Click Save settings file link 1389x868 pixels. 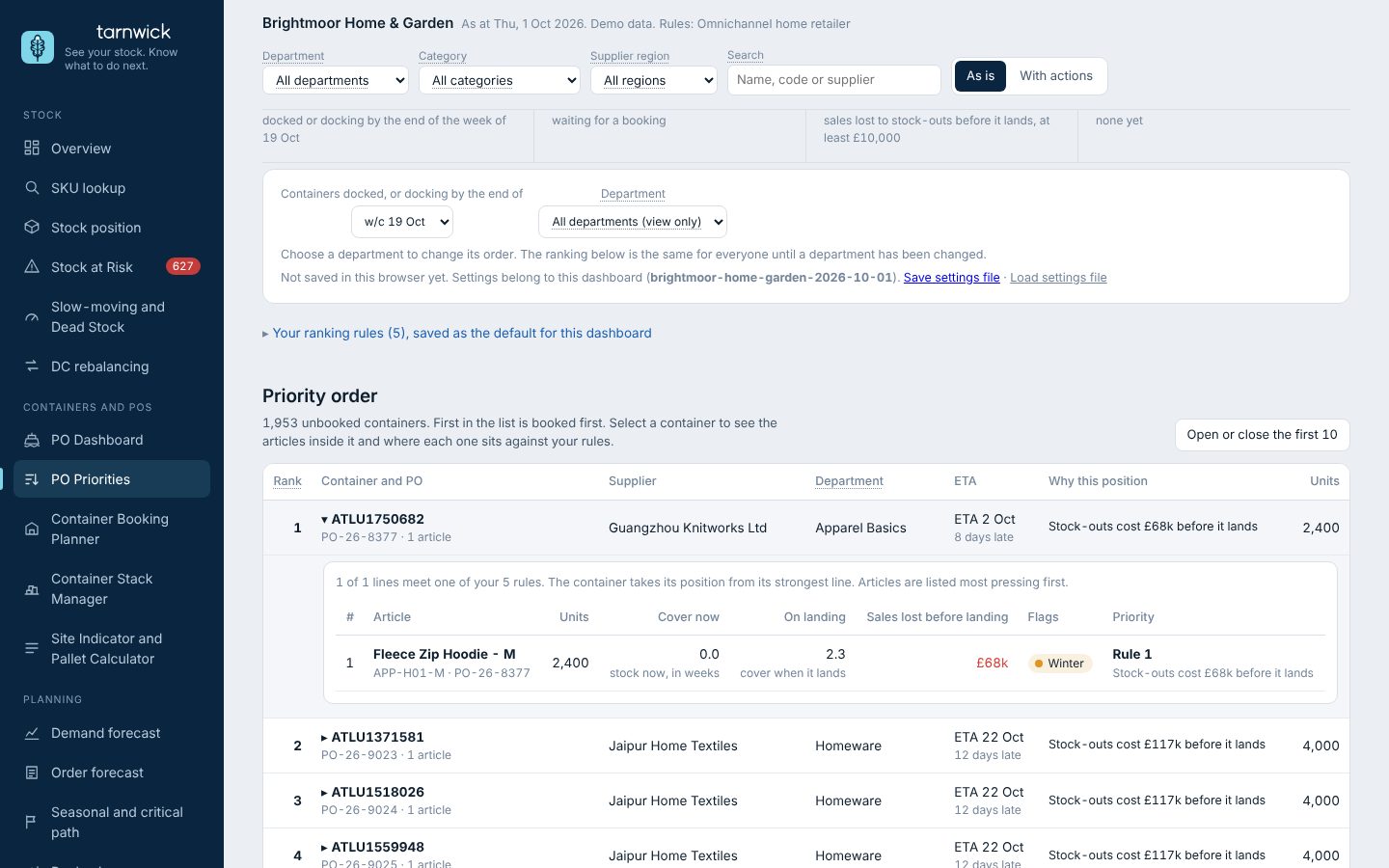(x=951, y=278)
